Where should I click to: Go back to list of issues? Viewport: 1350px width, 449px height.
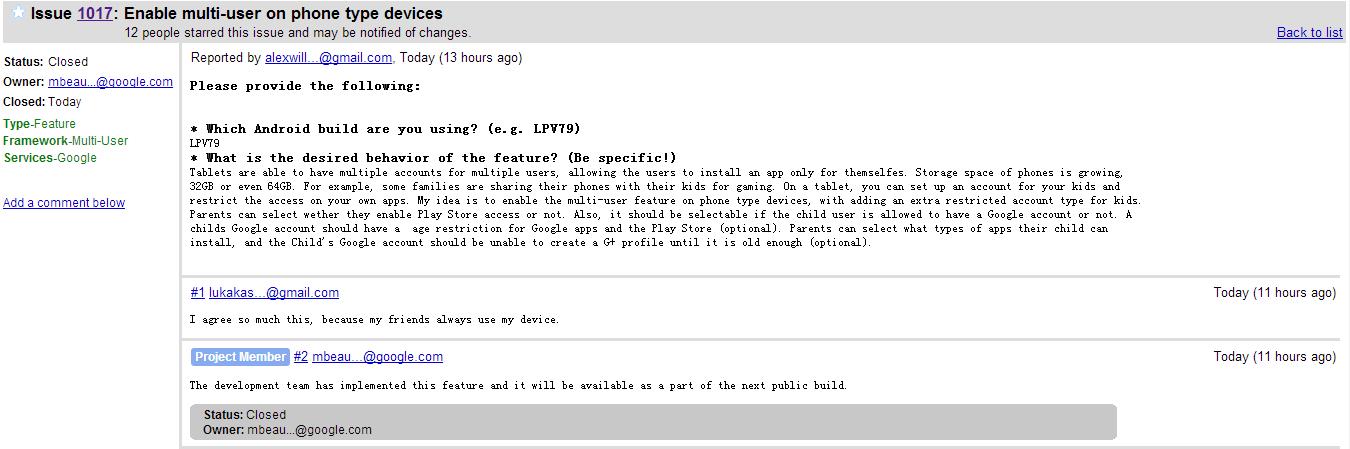tap(1309, 33)
